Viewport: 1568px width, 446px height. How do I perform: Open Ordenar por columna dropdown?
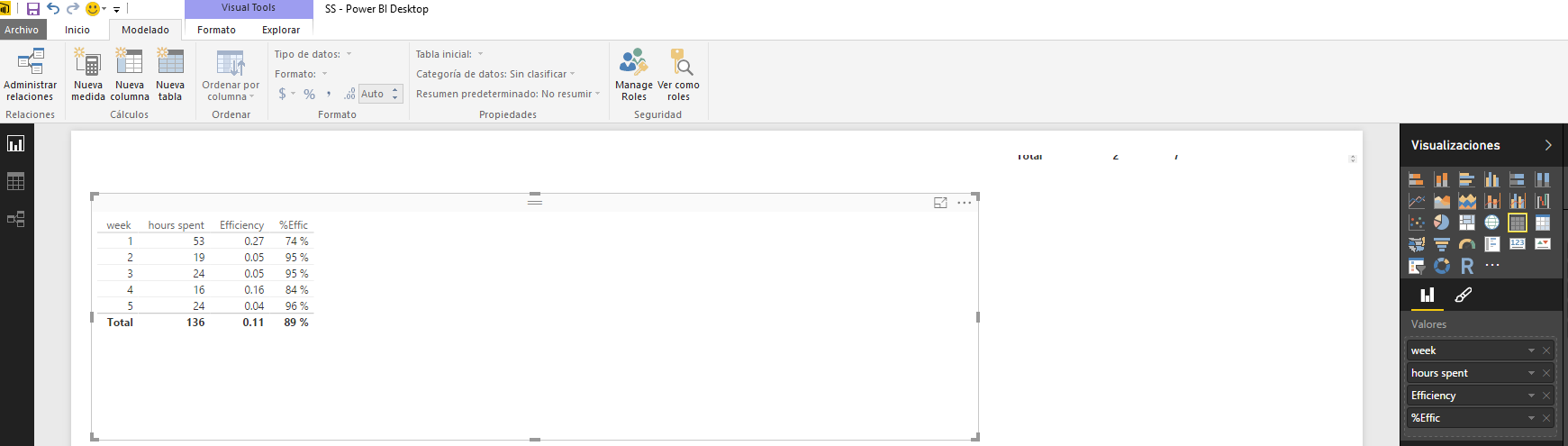[x=231, y=76]
